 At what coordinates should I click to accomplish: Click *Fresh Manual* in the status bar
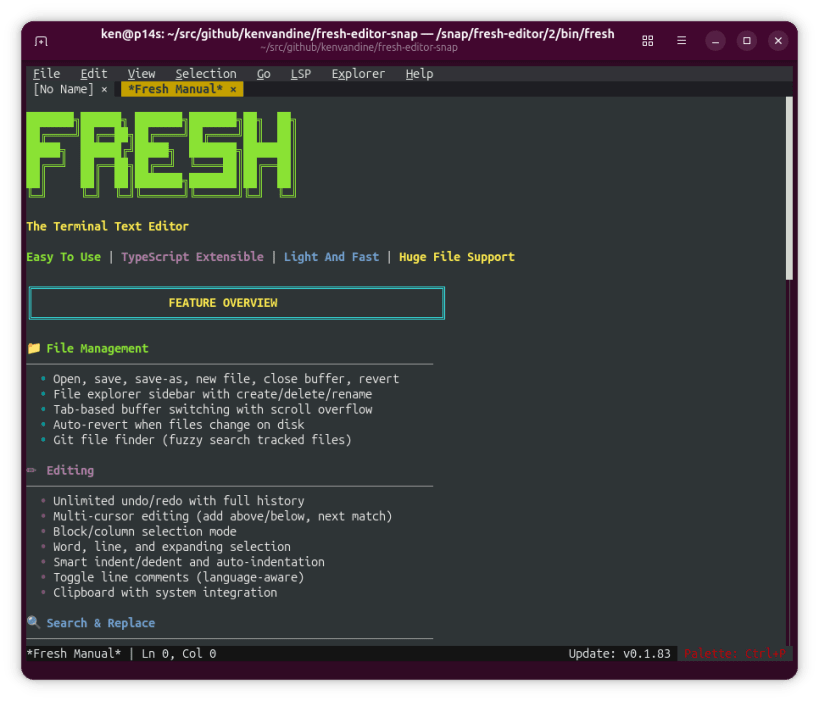(74, 653)
